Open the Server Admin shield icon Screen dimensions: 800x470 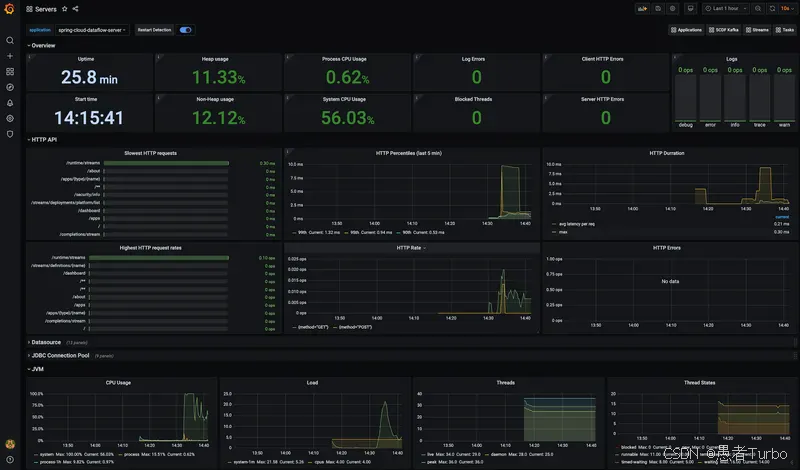pyautogui.click(x=10, y=134)
